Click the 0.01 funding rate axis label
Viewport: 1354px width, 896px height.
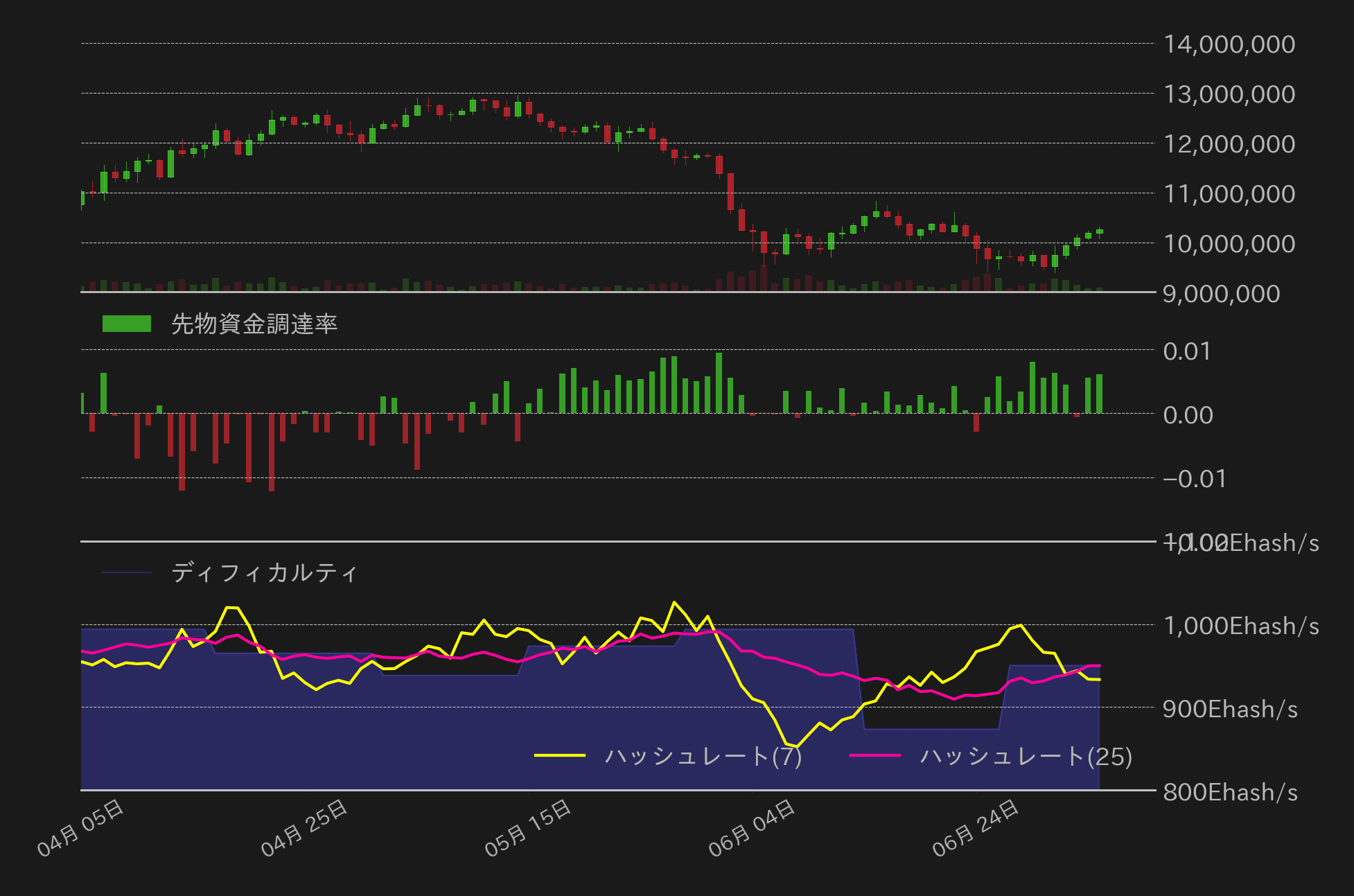tap(1188, 351)
